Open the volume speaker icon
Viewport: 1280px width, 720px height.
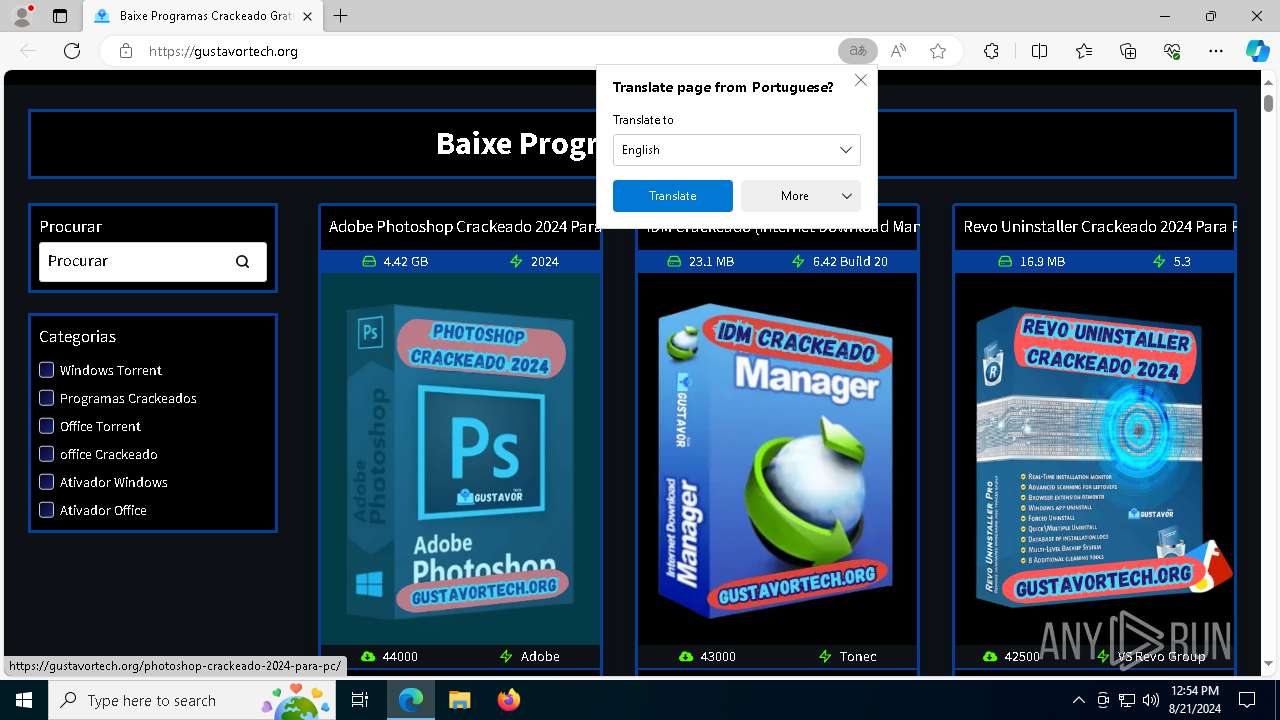1151,700
